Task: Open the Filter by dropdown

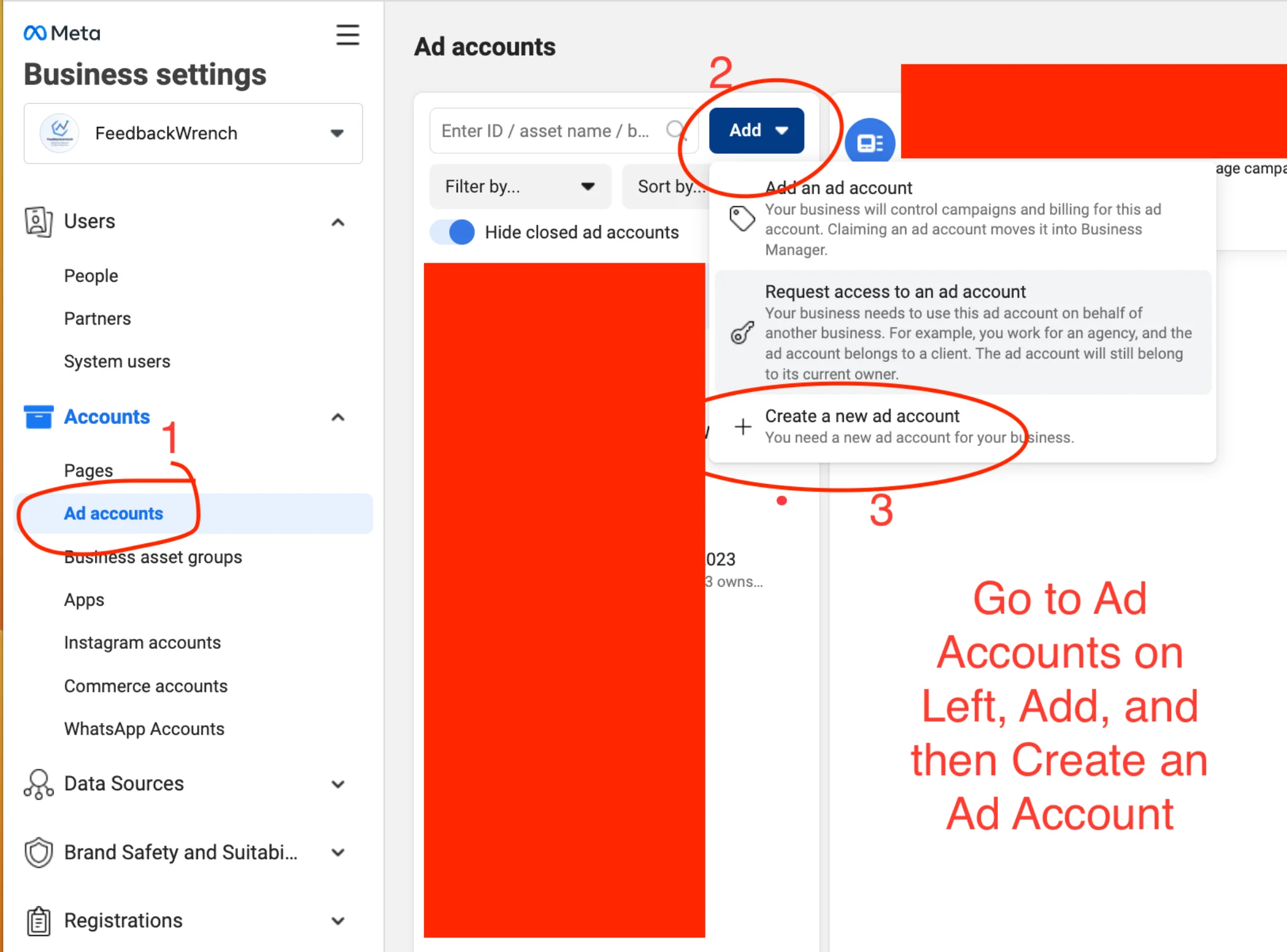Action: (520, 186)
